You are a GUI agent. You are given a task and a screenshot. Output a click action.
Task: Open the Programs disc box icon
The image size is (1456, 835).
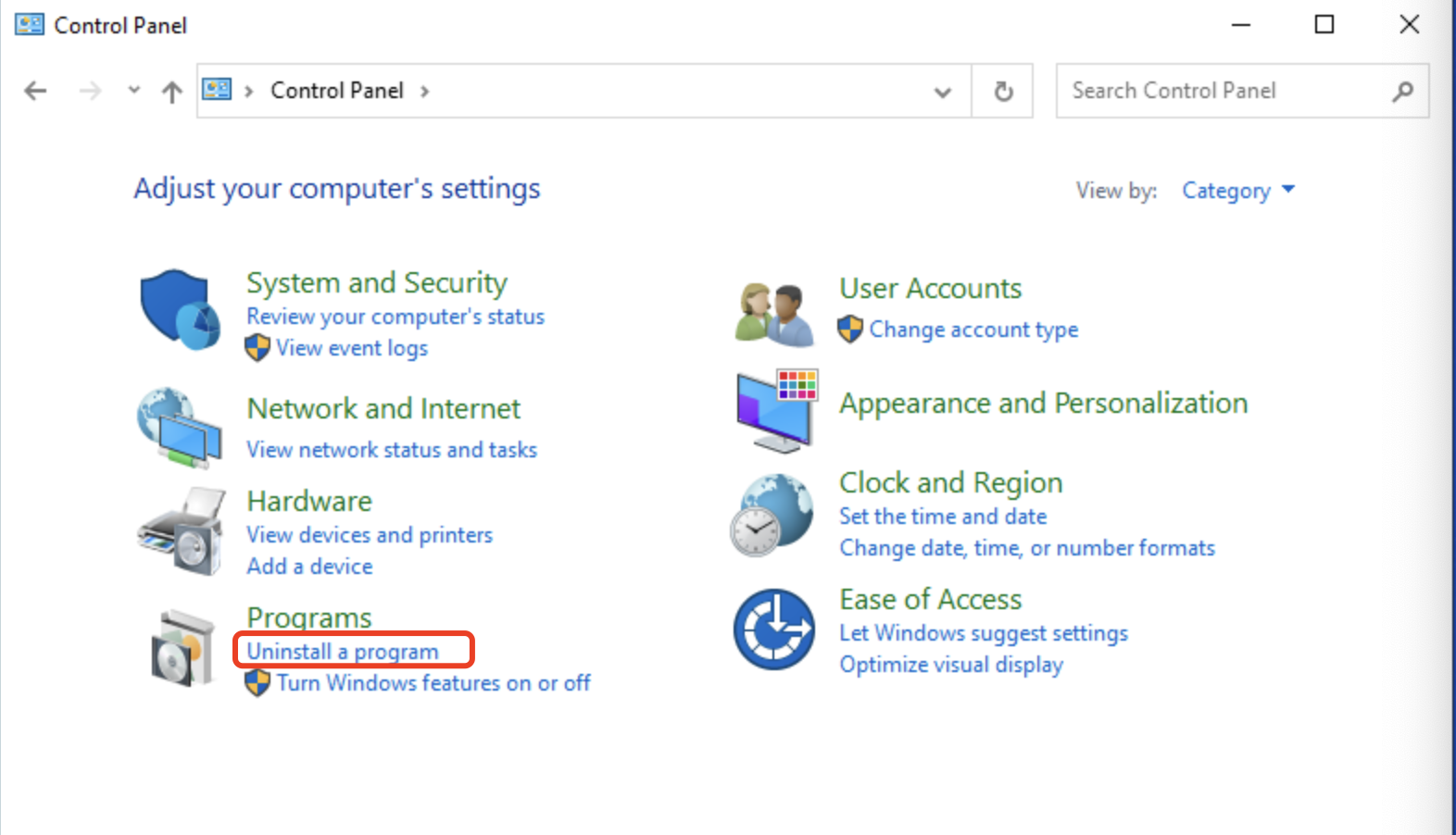click(182, 648)
